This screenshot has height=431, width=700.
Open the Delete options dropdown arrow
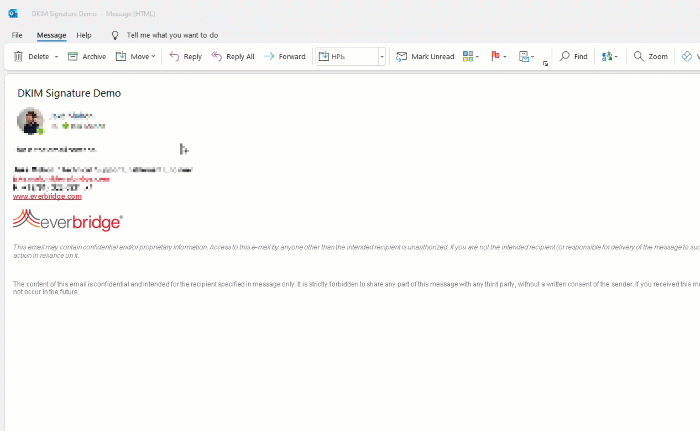point(56,57)
